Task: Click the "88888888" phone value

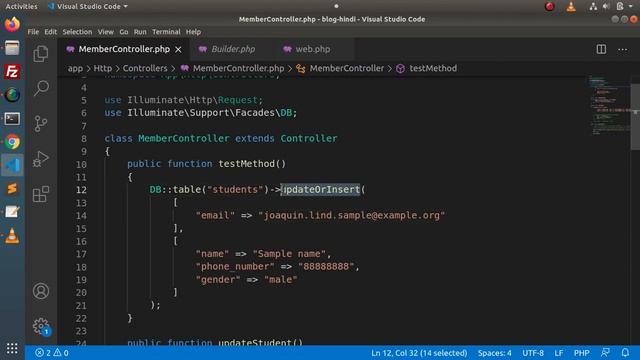Action: pos(326,267)
